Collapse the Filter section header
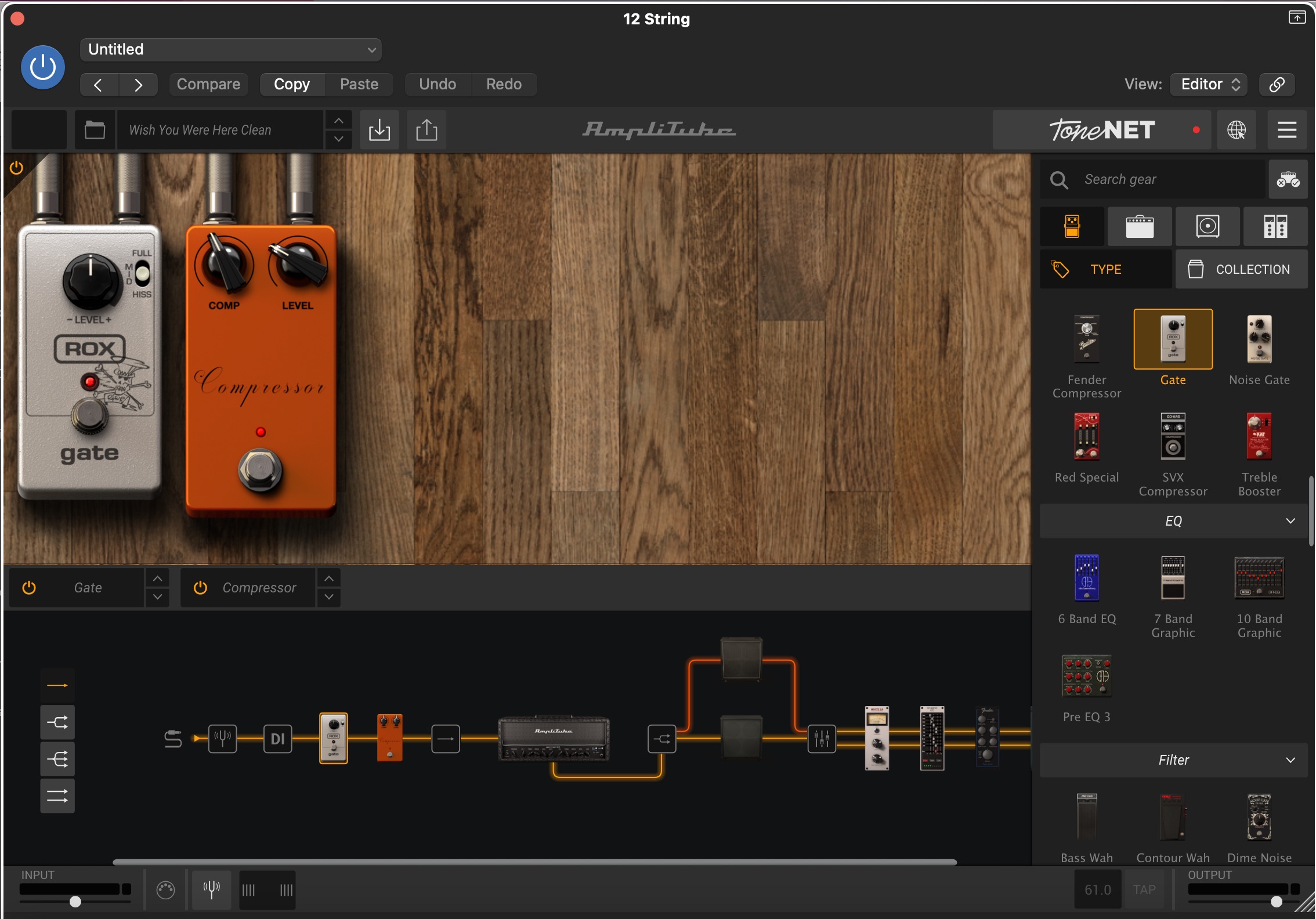The image size is (1316, 919). tap(1173, 760)
